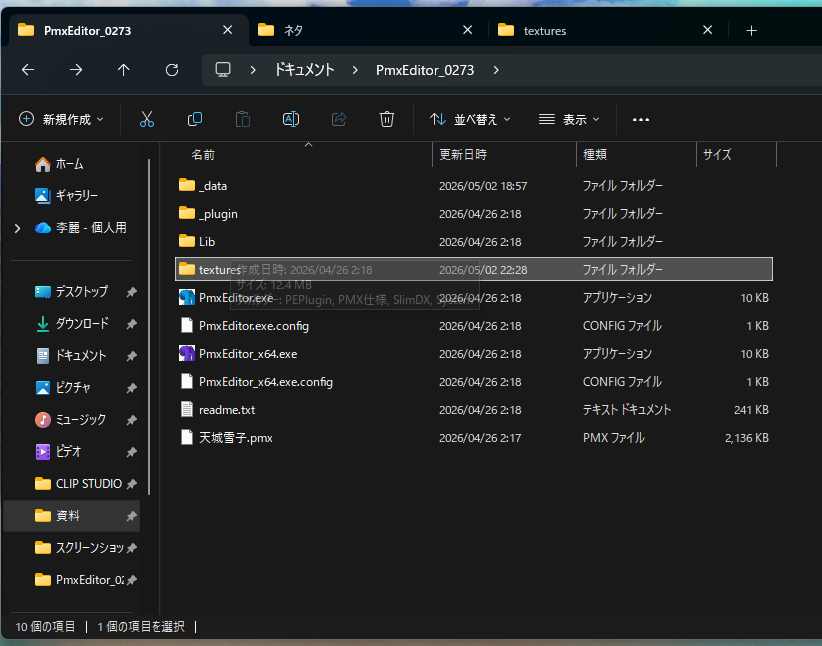
Task: Open 表示 view dropdown
Action: click(569, 120)
